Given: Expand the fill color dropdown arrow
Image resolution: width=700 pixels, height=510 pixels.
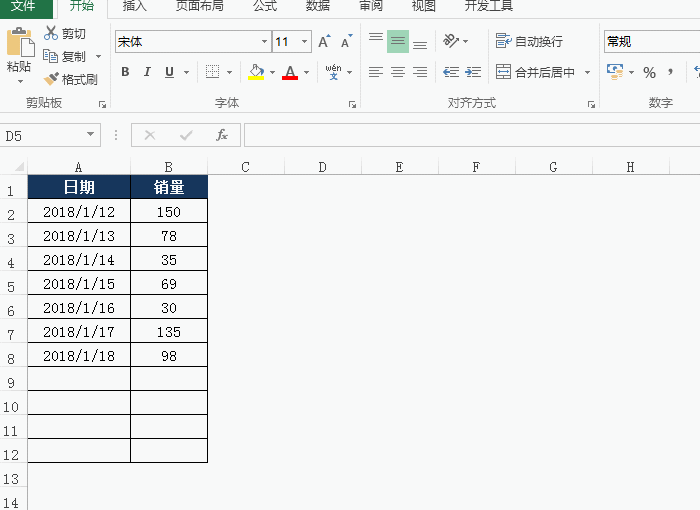Looking at the screenshot, I should (x=272, y=72).
